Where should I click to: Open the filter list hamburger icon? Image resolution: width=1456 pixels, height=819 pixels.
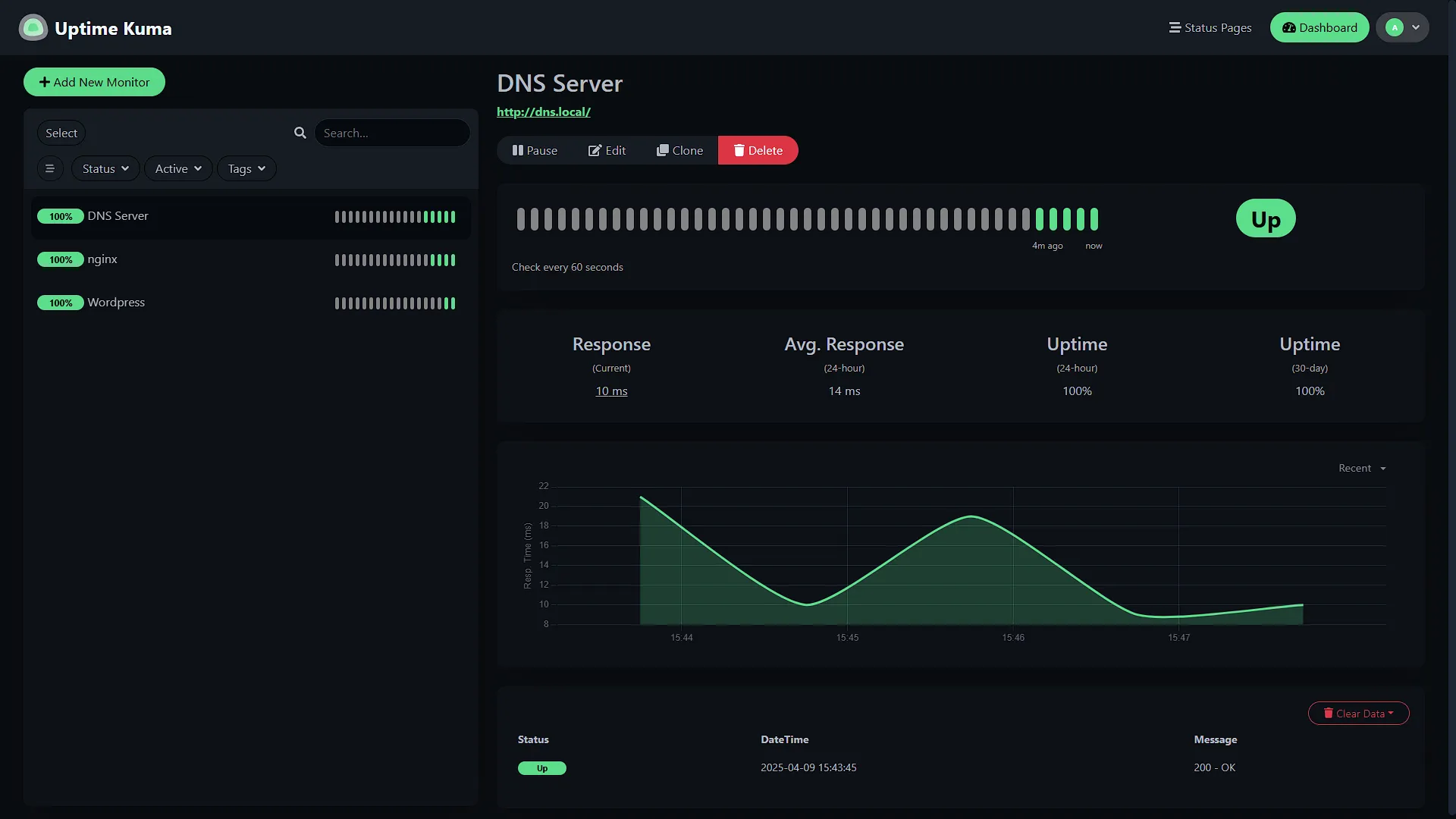[50, 168]
